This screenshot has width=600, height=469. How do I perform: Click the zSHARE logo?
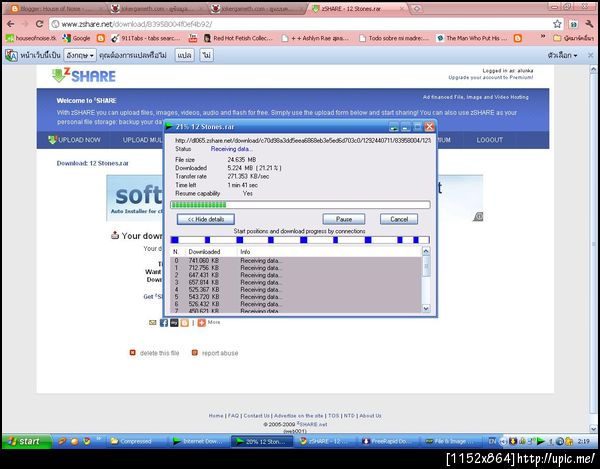point(84,75)
